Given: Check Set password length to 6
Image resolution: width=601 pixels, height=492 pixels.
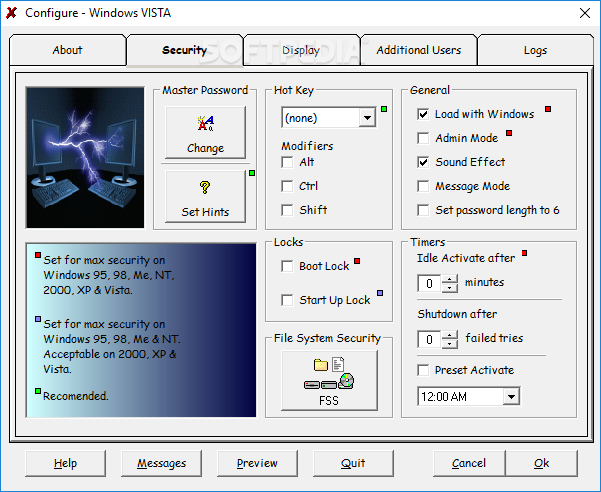Looking at the screenshot, I should [x=423, y=210].
